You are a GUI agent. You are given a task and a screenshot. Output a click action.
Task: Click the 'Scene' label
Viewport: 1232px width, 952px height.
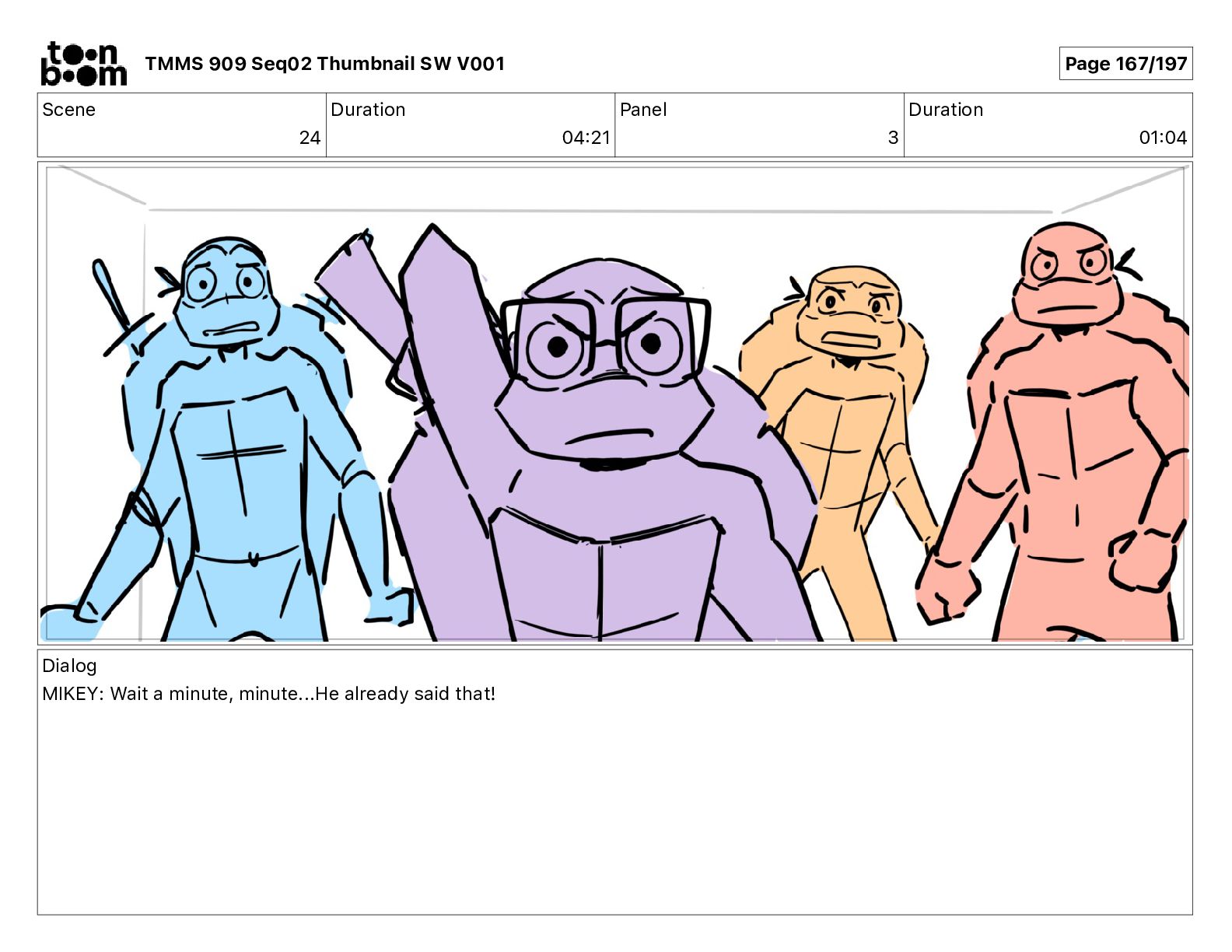(68, 110)
